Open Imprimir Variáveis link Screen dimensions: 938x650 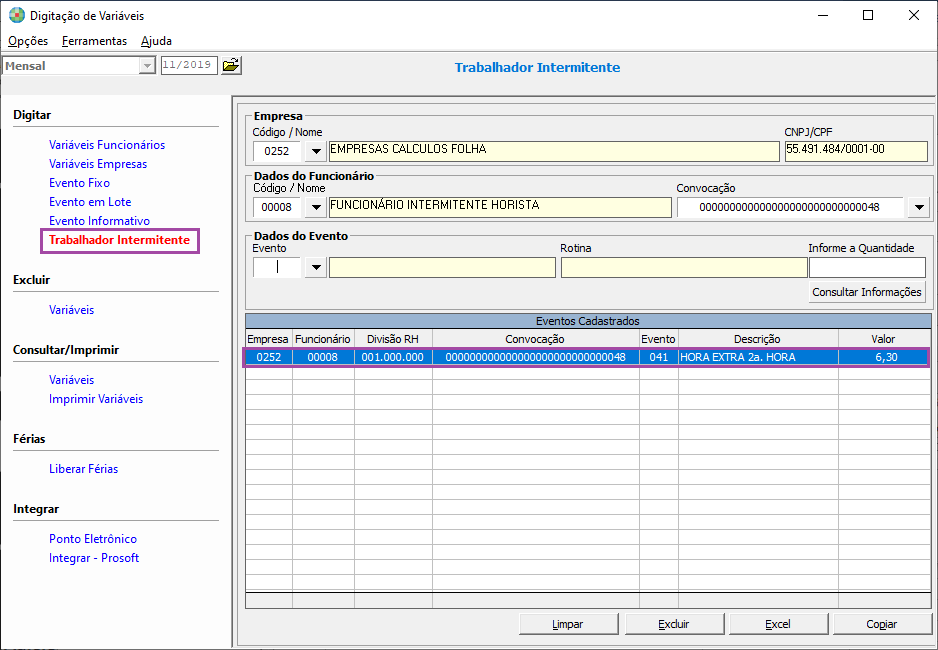[x=96, y=399]
